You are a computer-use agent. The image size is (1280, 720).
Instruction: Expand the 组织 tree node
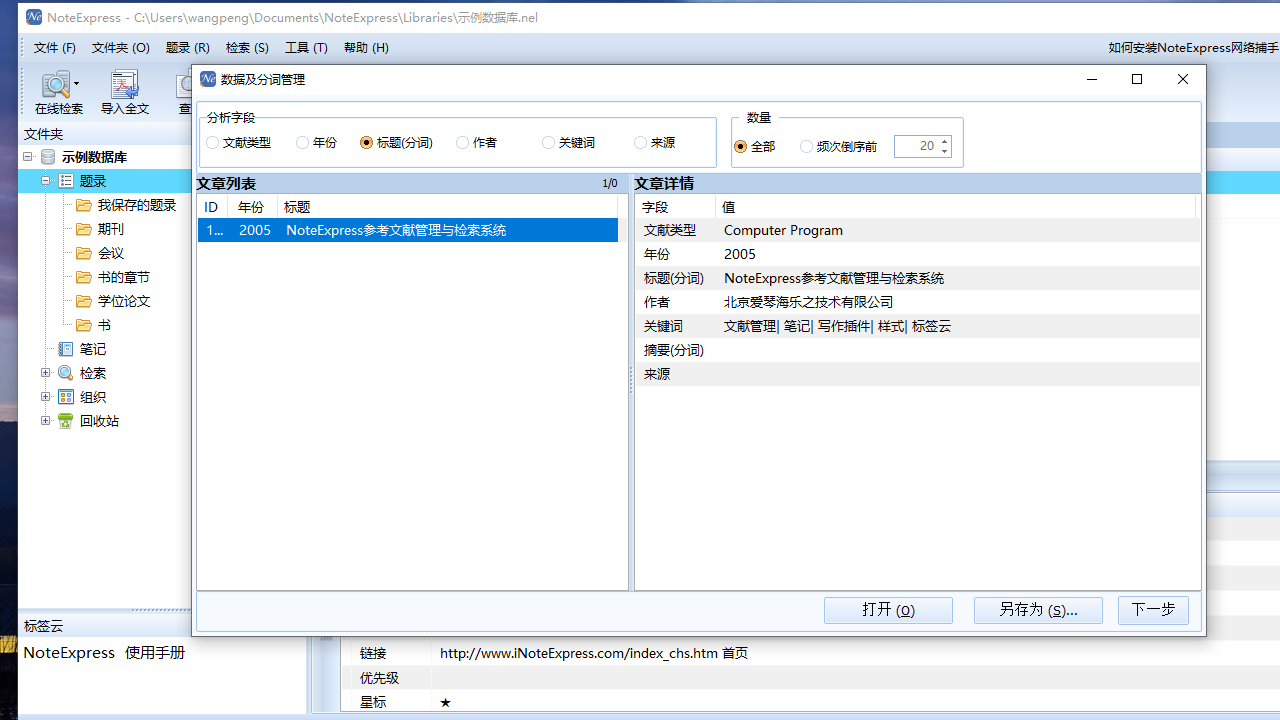[46, 396]
